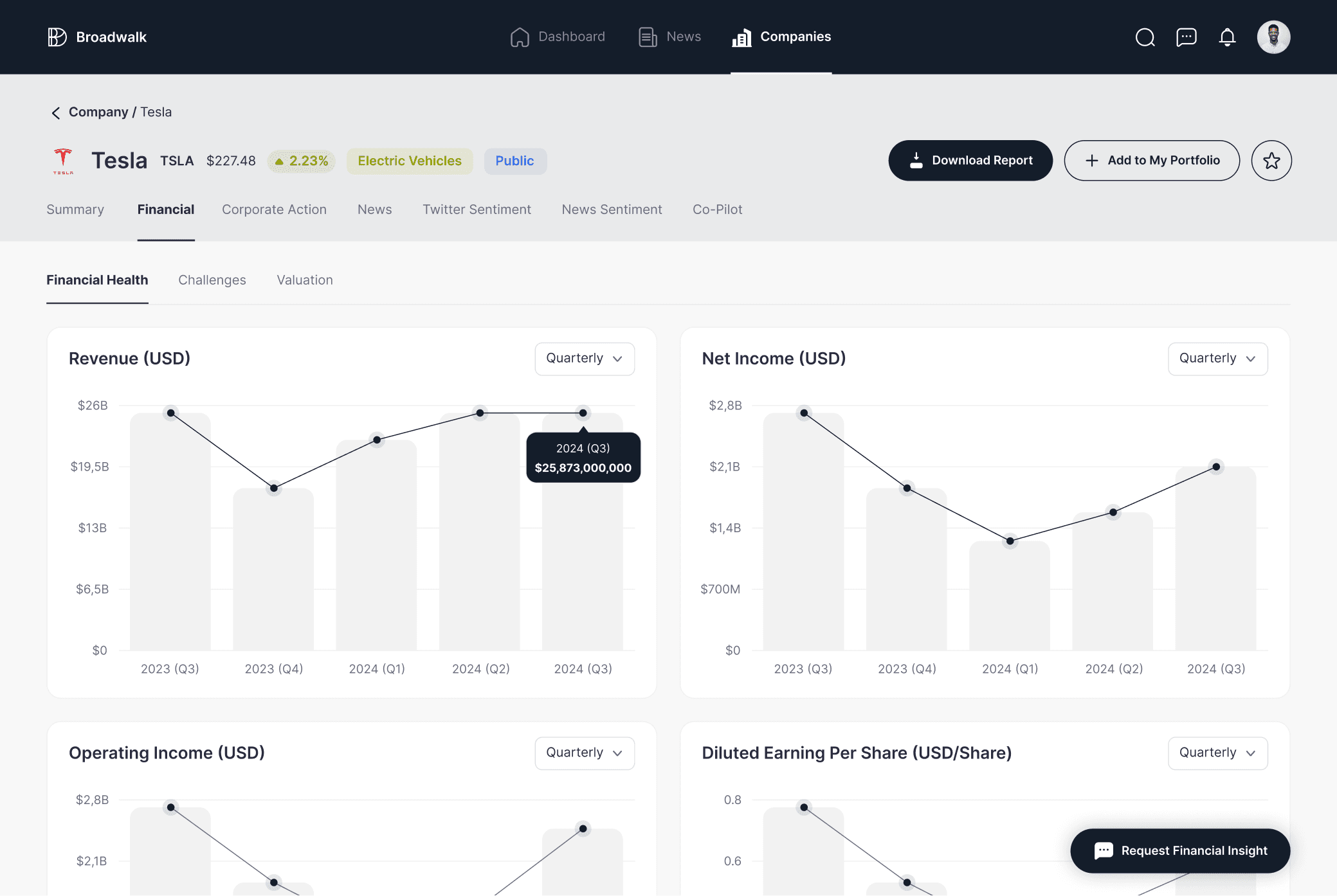Click the Electric Vehicles tag
This screenshot has height=896, width=1337.
click(410, 161)
